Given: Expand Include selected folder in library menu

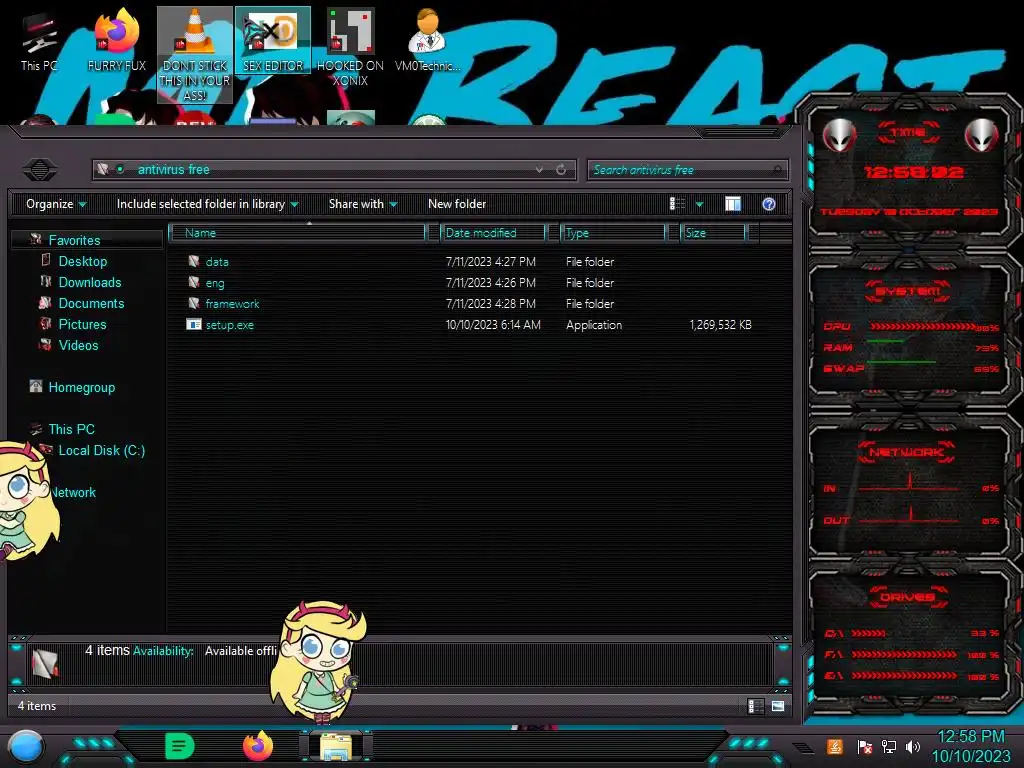Looking at the screenshot, I should (x=207, y=204).
